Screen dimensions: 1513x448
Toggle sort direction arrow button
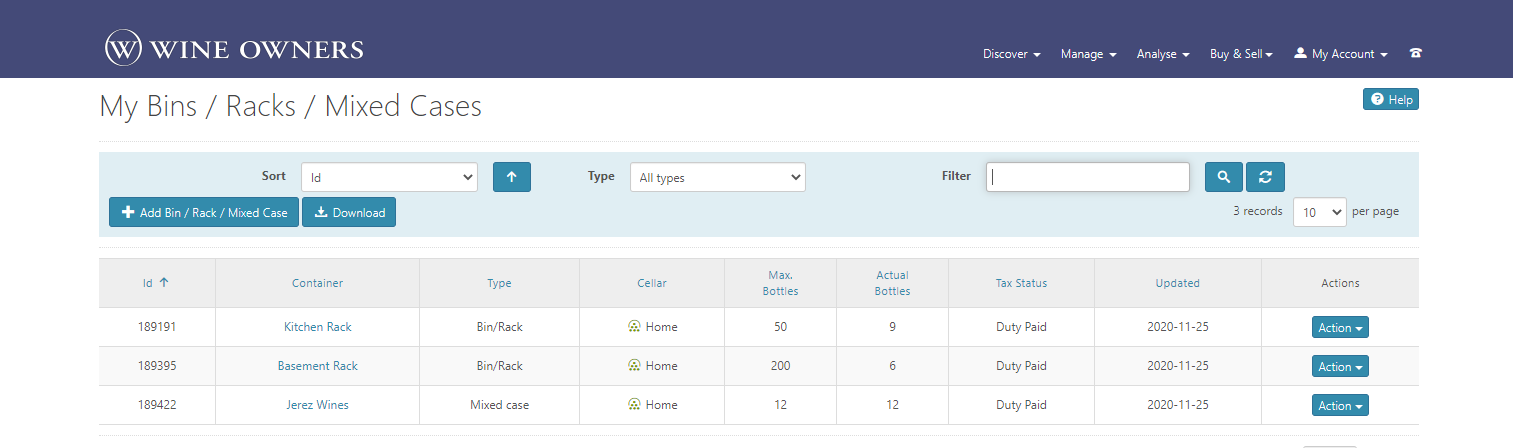[x=512, y=177]
